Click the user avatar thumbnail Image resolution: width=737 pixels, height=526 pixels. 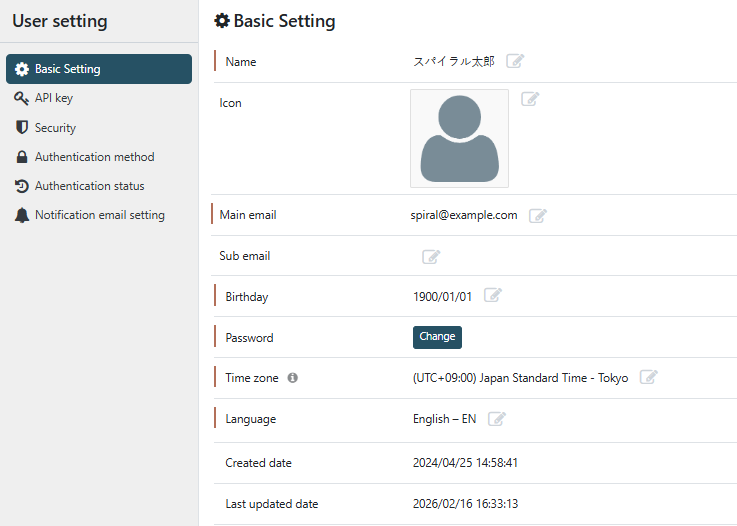tap(459, 139)
